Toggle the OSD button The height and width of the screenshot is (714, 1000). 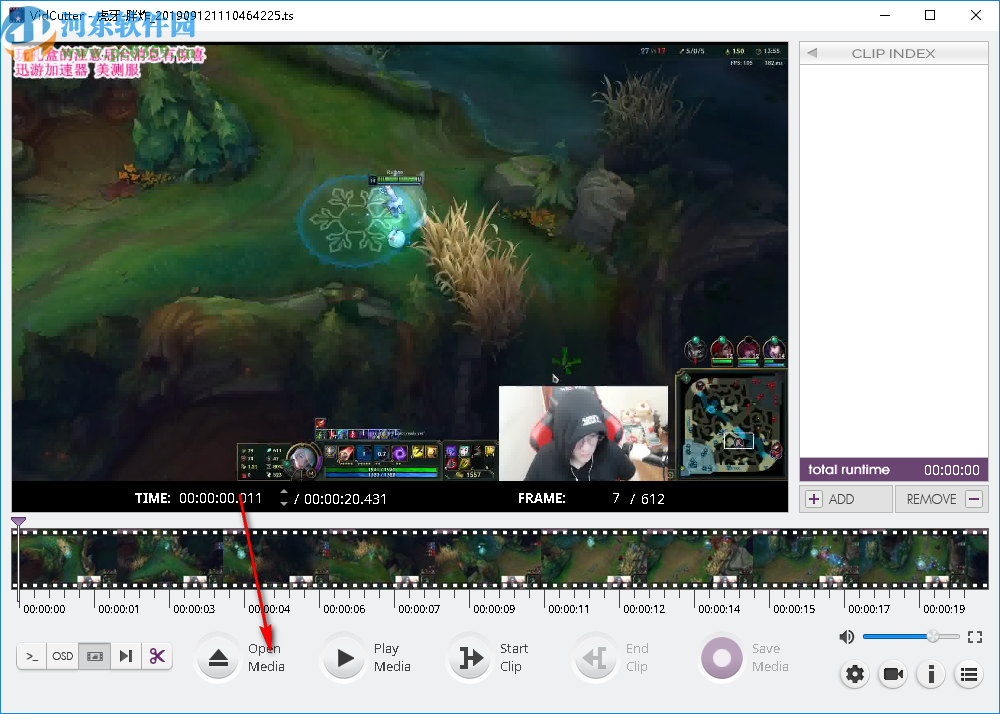point(62,656)
